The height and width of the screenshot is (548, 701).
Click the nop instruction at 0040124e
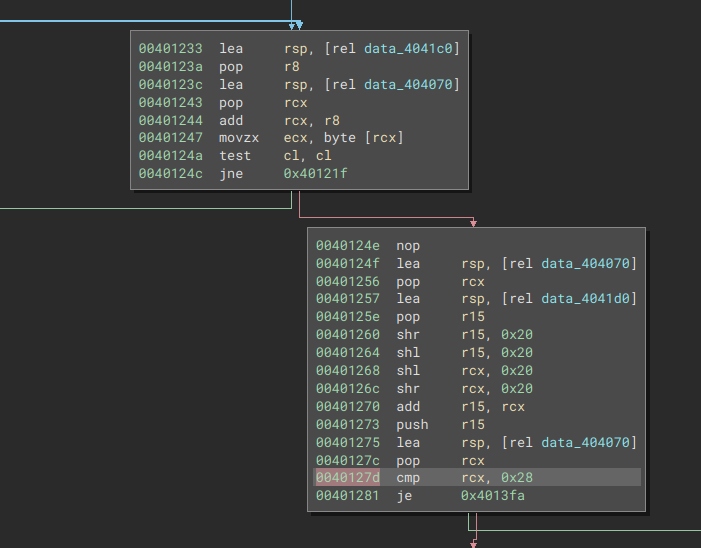(x=408, y=246)
